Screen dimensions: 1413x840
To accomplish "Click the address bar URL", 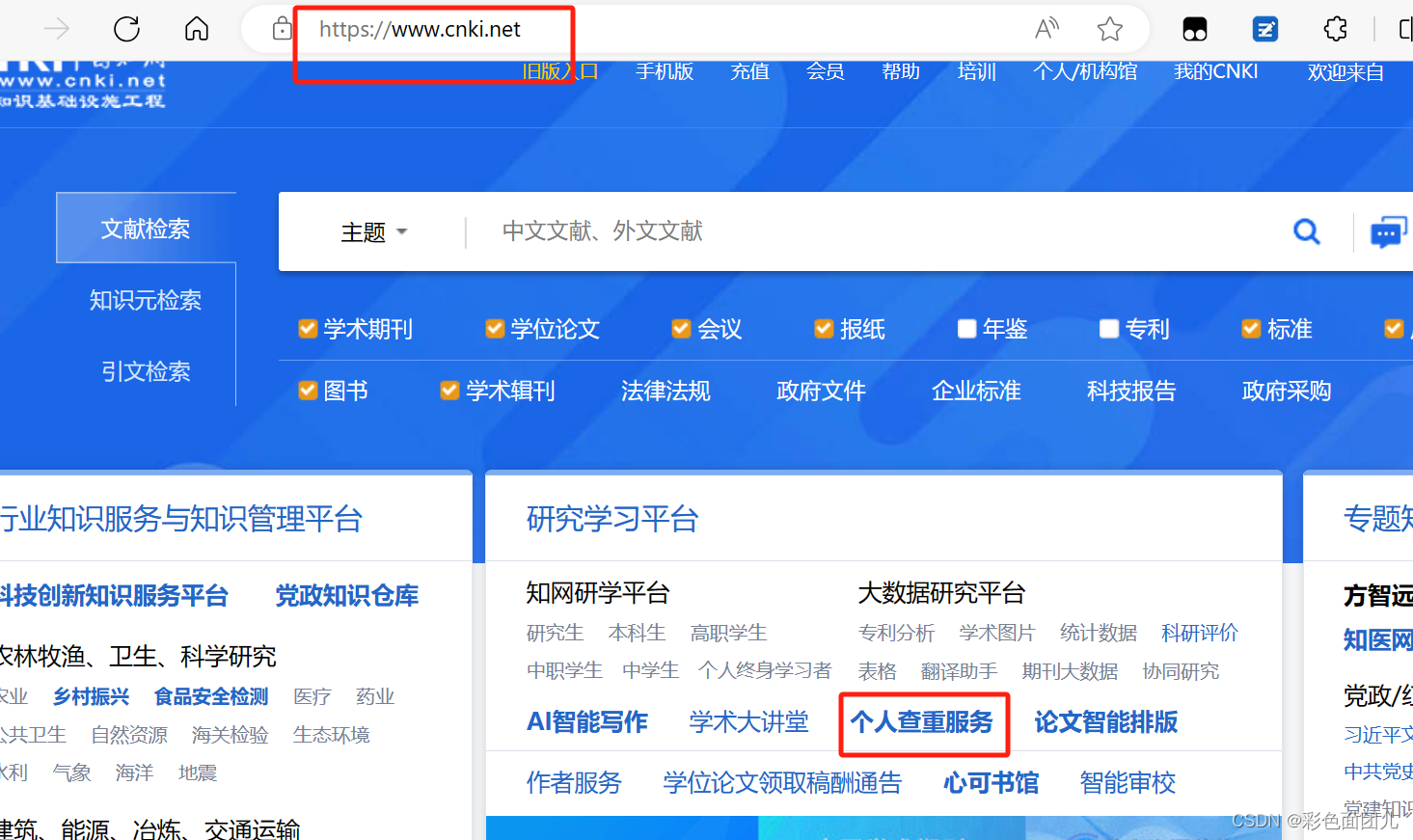I will click(x=420, y=29).
